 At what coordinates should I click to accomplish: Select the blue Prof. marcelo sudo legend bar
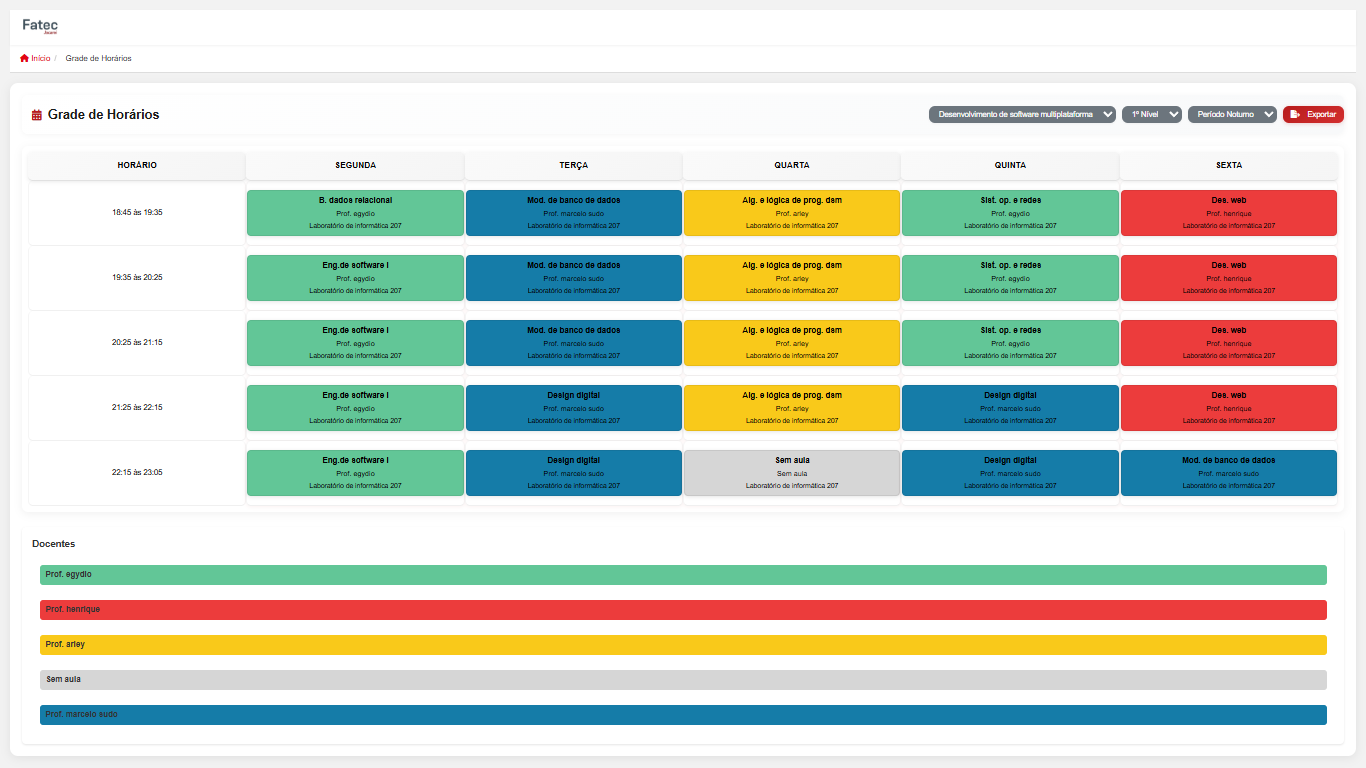pos(683,715)
